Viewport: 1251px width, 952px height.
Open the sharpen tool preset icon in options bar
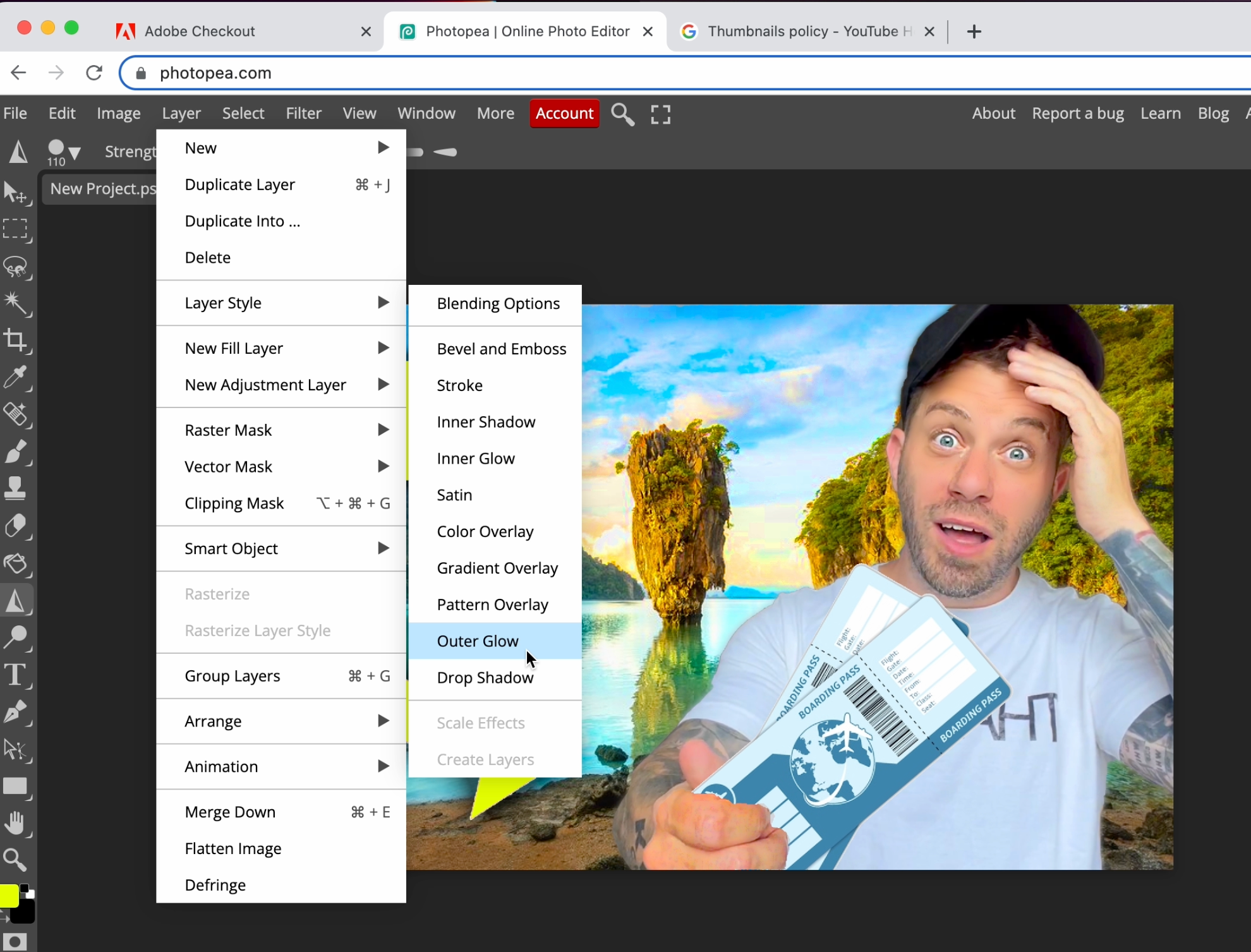tap(18, 152)
